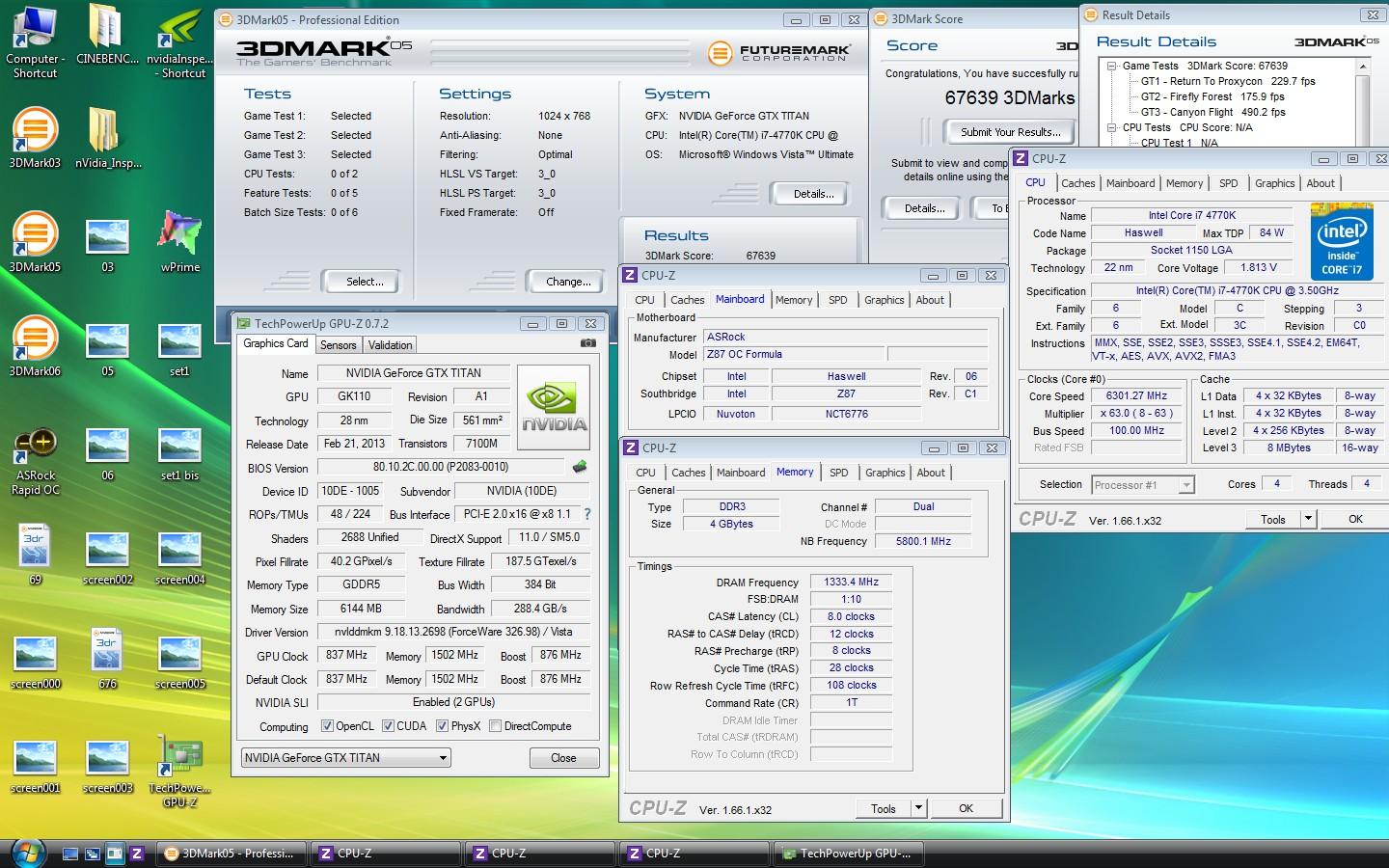Click the GPU-Z screenshot camera icon
1389x868 pixels.
587,343
